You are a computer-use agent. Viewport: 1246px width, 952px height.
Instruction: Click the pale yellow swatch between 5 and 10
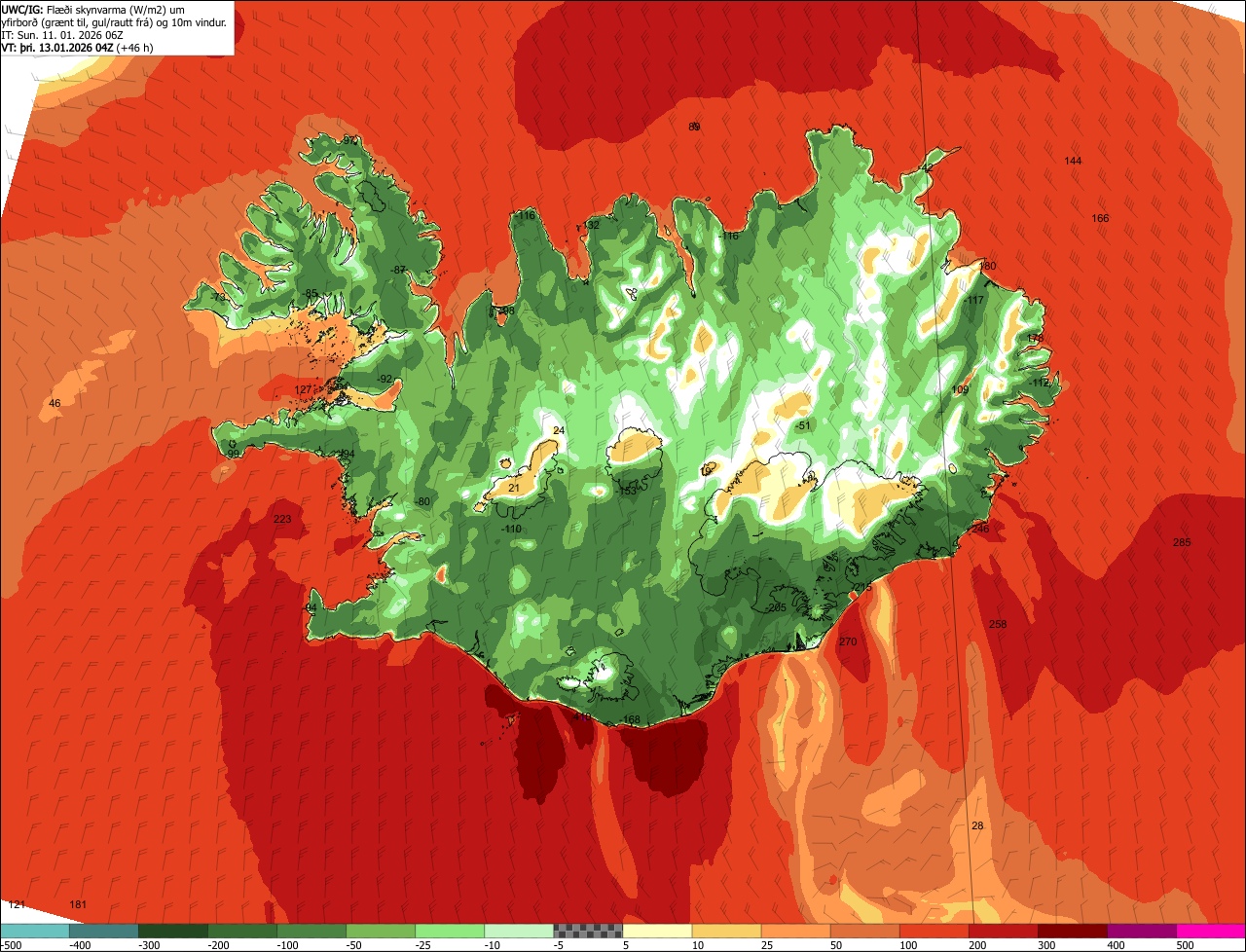tap(657, 931)
